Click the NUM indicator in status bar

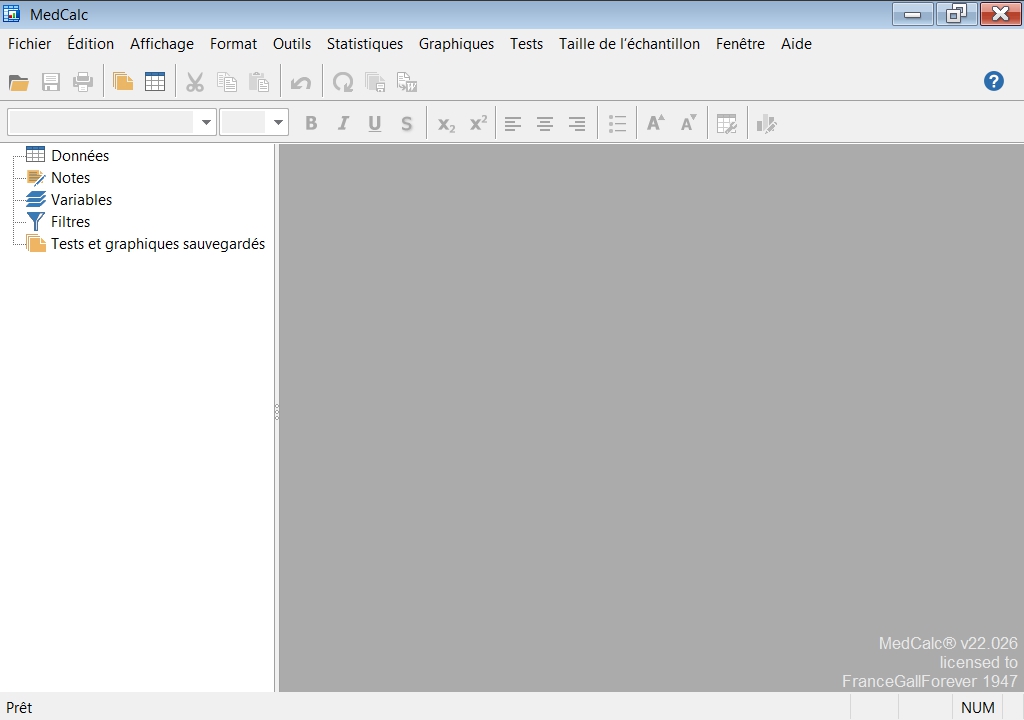coord(978,708)
